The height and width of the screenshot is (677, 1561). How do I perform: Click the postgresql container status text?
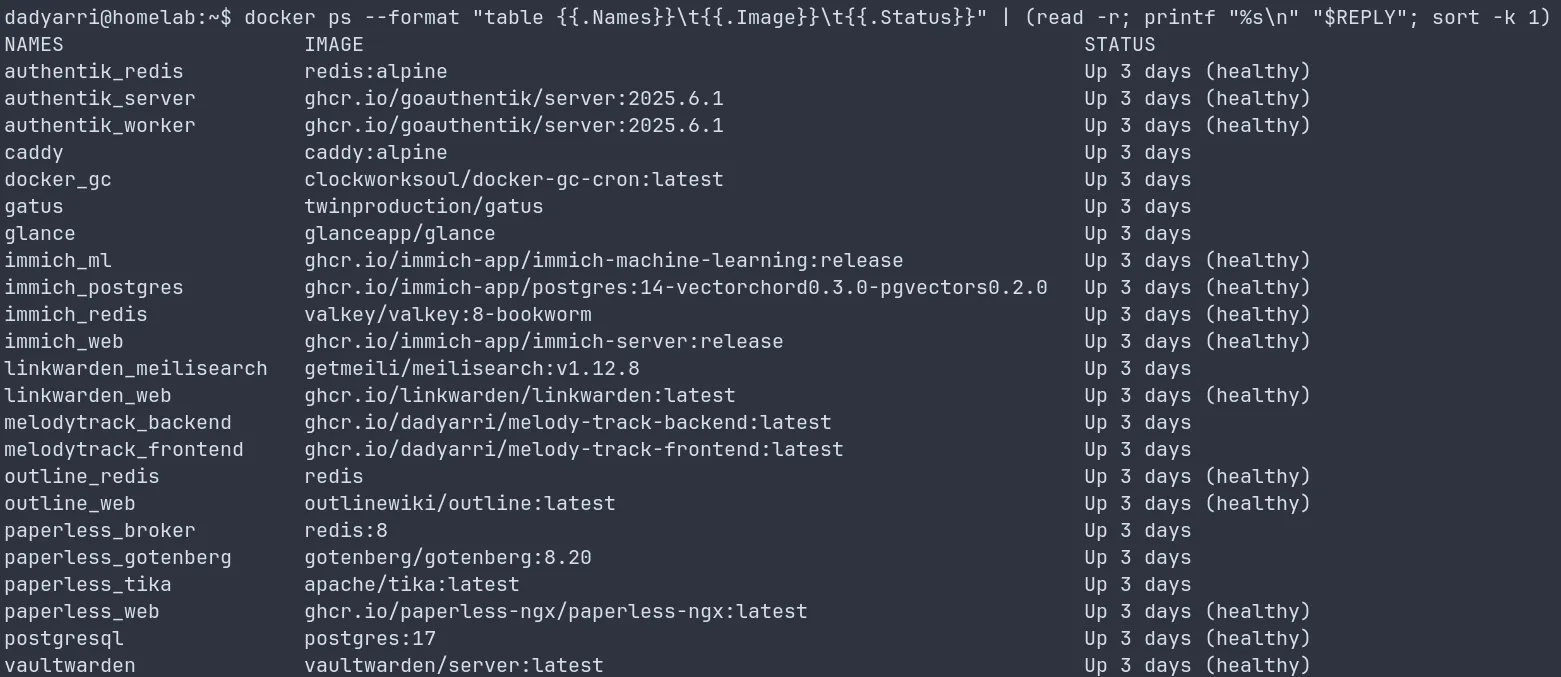click(x=1197, y=638)
